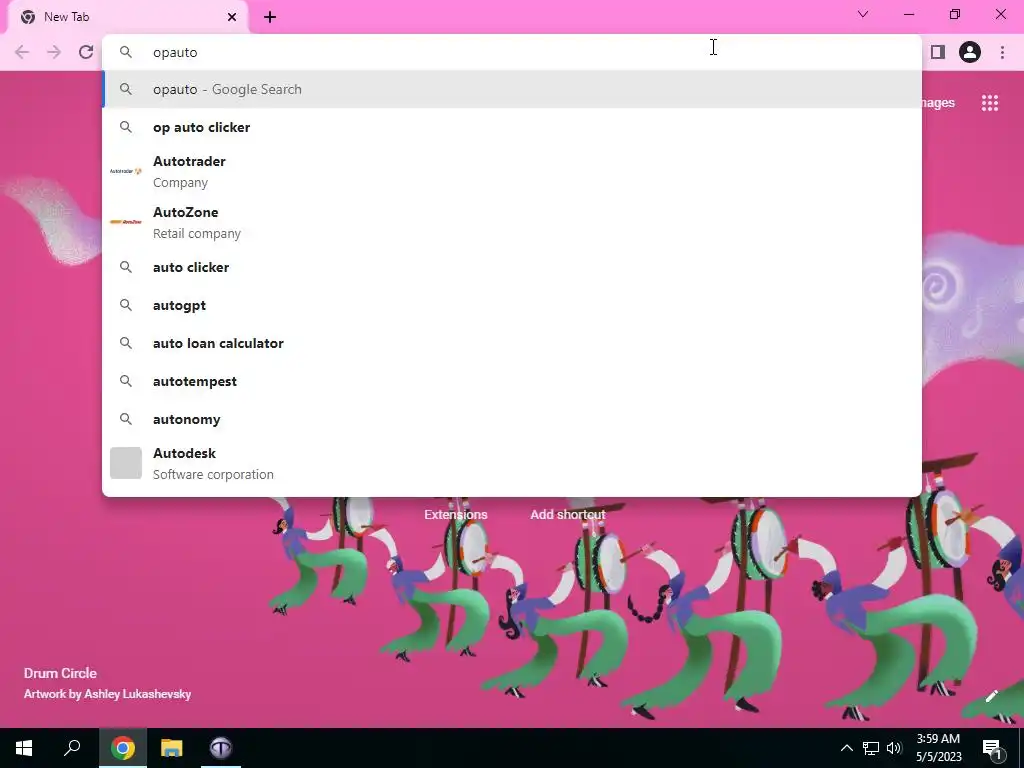Close the New Tab tab
Viewport: 1024px width, 768px height.
(x=232, y=17)
